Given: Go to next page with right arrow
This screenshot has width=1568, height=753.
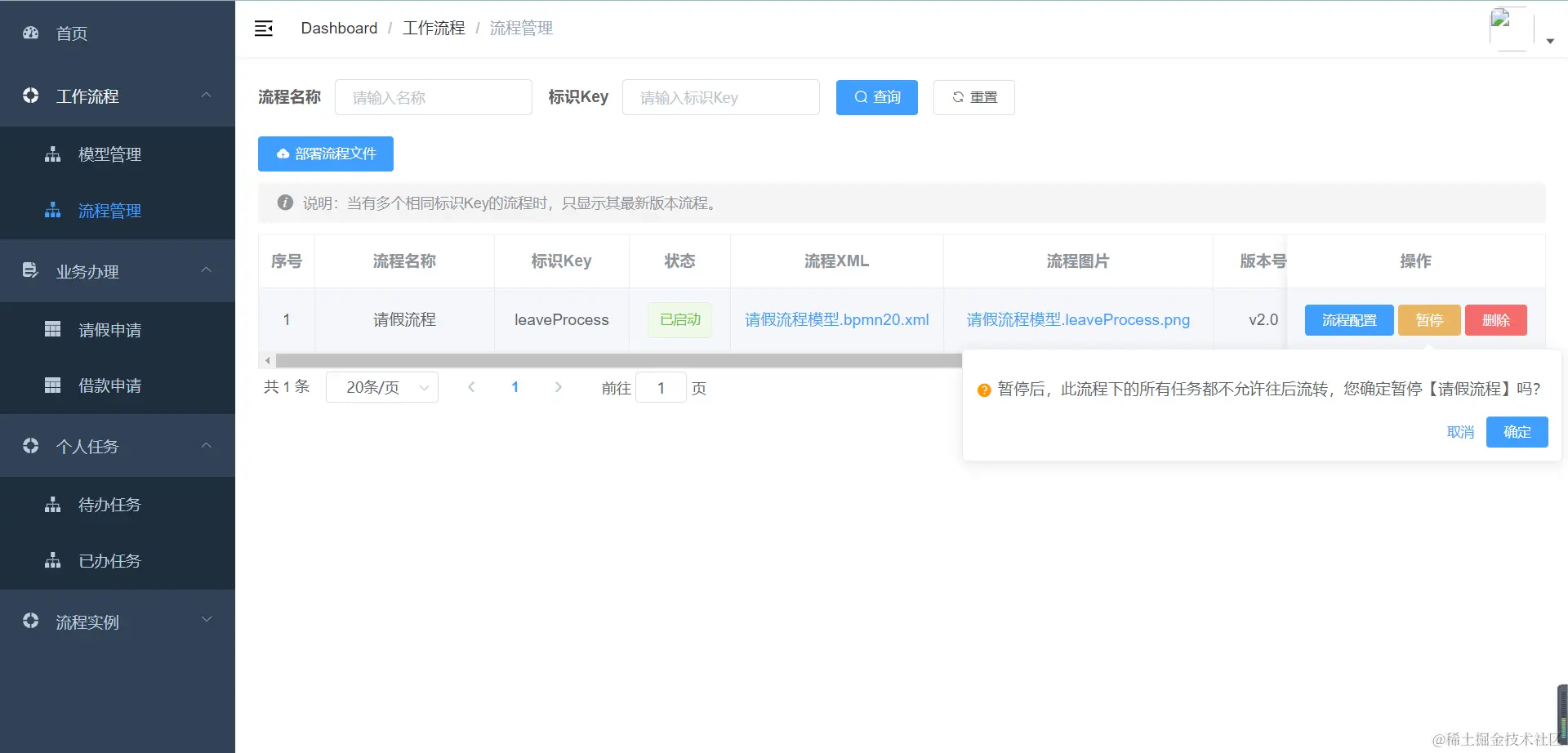Looking at the screenshot, I should [x=559, y=387].
